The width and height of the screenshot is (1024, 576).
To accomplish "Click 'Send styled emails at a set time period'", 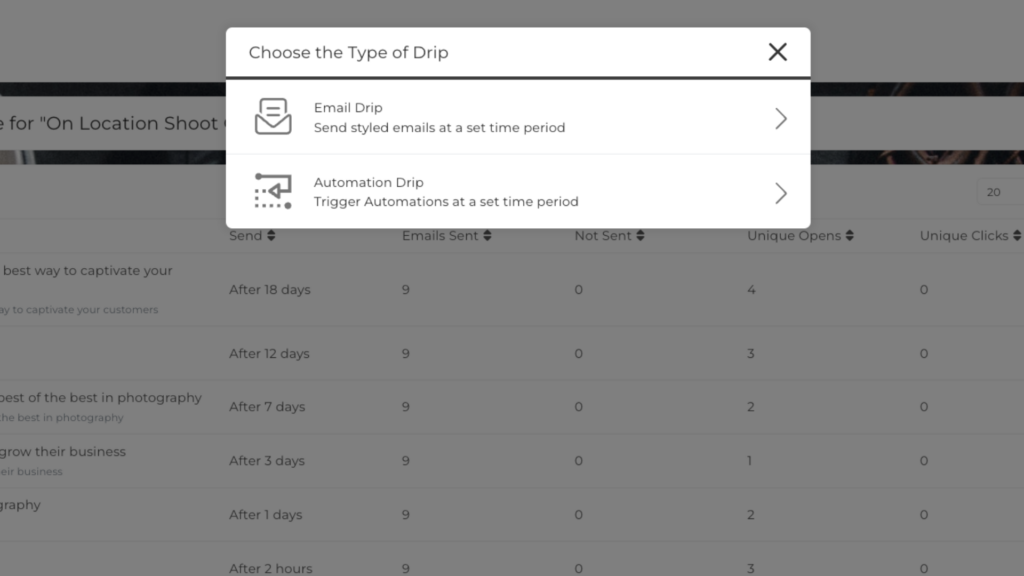I will (440, 127).
